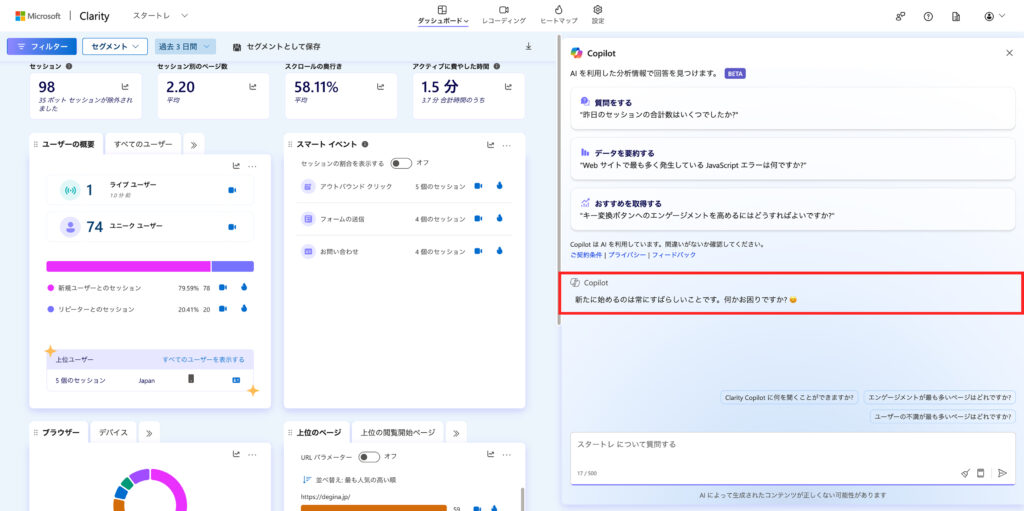Screen dimensions: 1024x511
Task: Close the Copilot panel
Action: click(x=1008, y=53)
